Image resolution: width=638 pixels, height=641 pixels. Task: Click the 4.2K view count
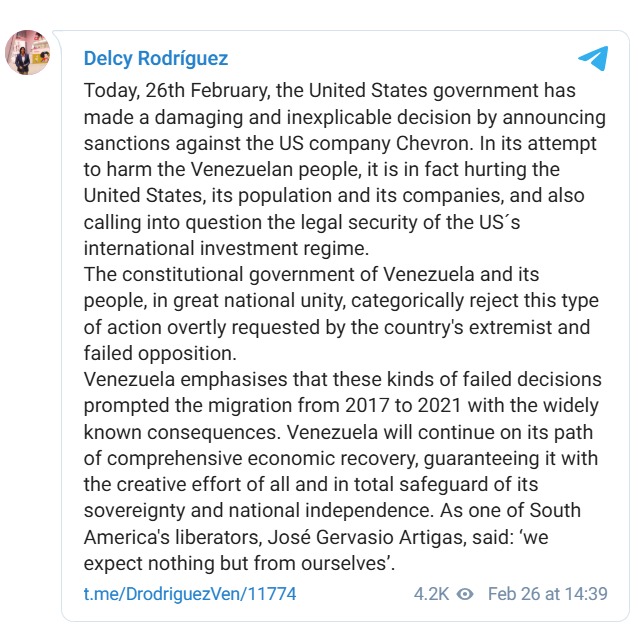(431, 593)
